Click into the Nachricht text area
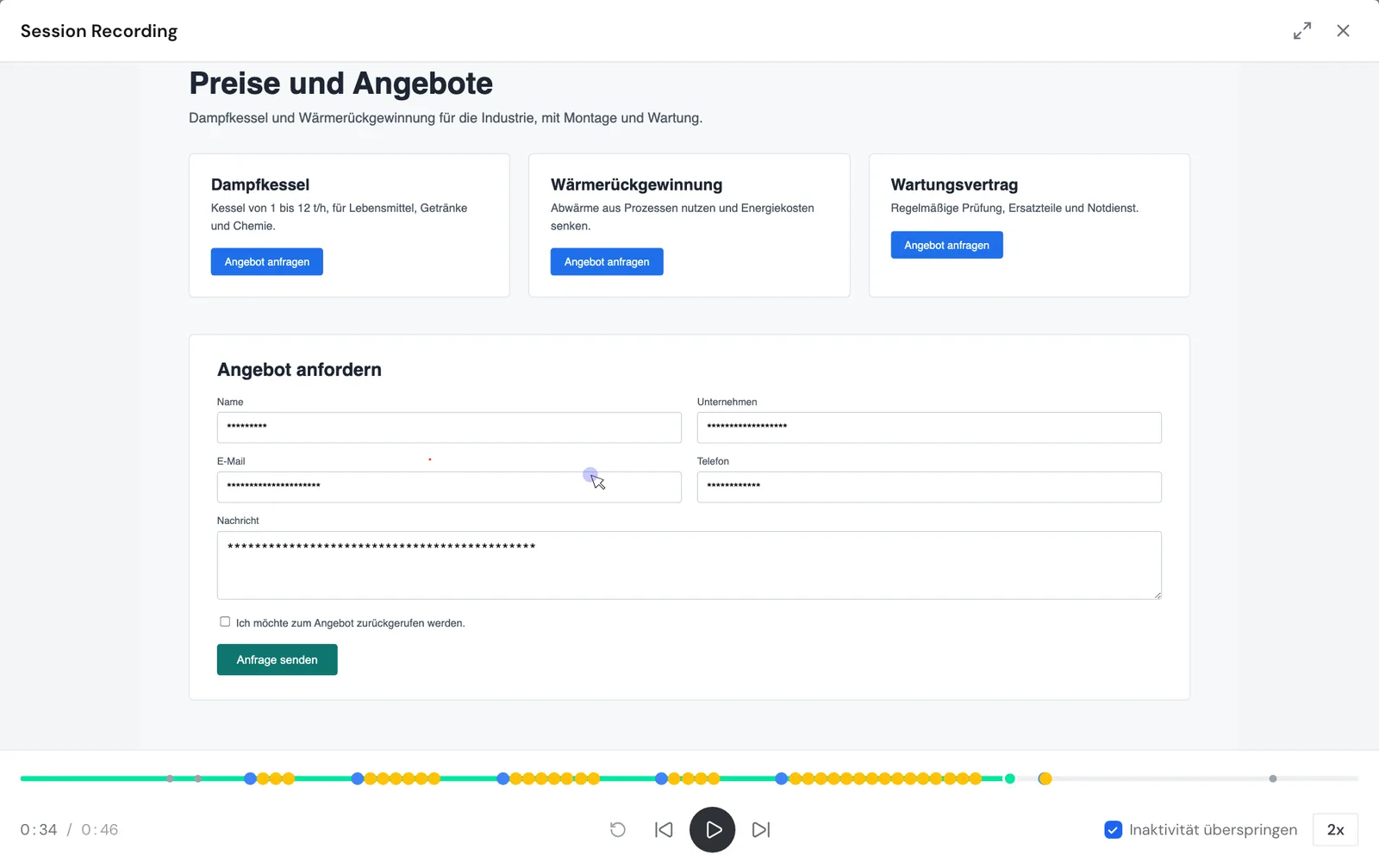The height and width of the screenshot is (868, 1379). (x=689, y=565)
